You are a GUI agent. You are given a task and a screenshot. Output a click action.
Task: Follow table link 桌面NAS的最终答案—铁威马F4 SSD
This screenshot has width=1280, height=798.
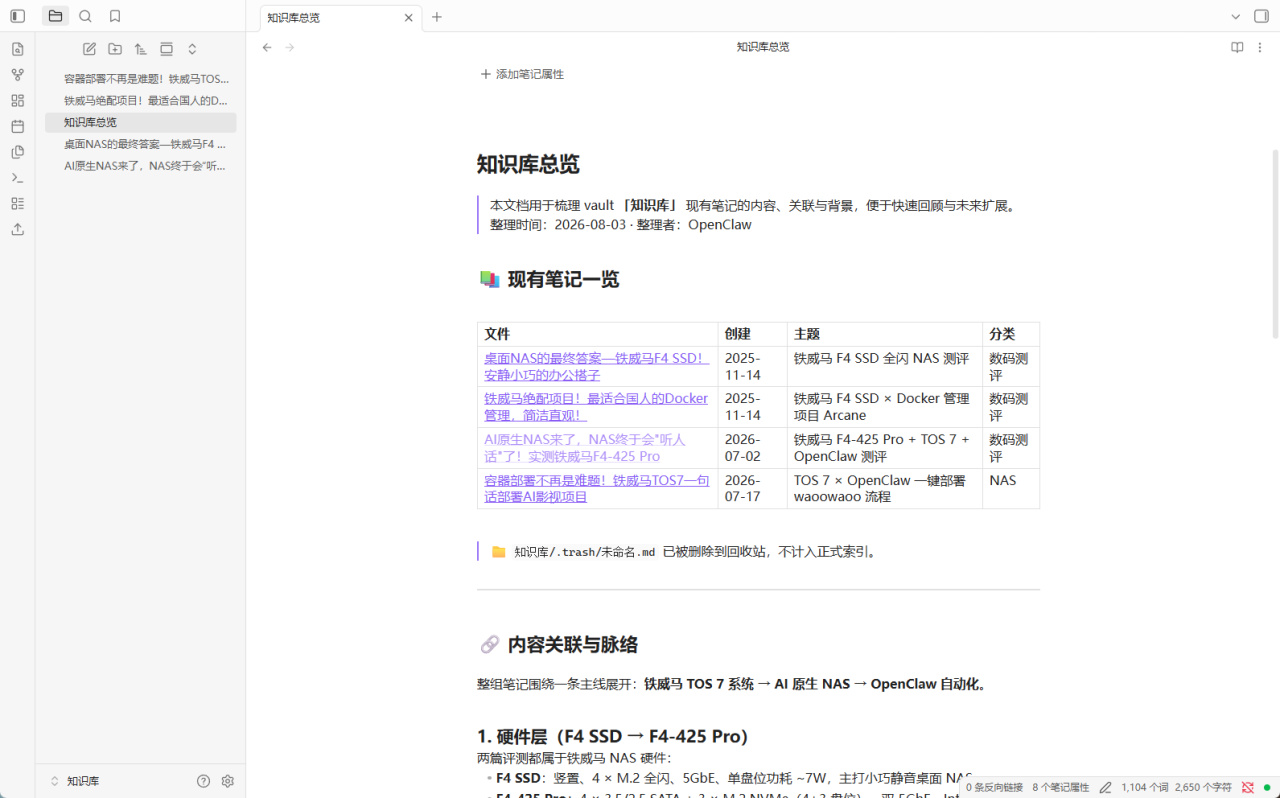pyautogui.click(x=596, y=366)
